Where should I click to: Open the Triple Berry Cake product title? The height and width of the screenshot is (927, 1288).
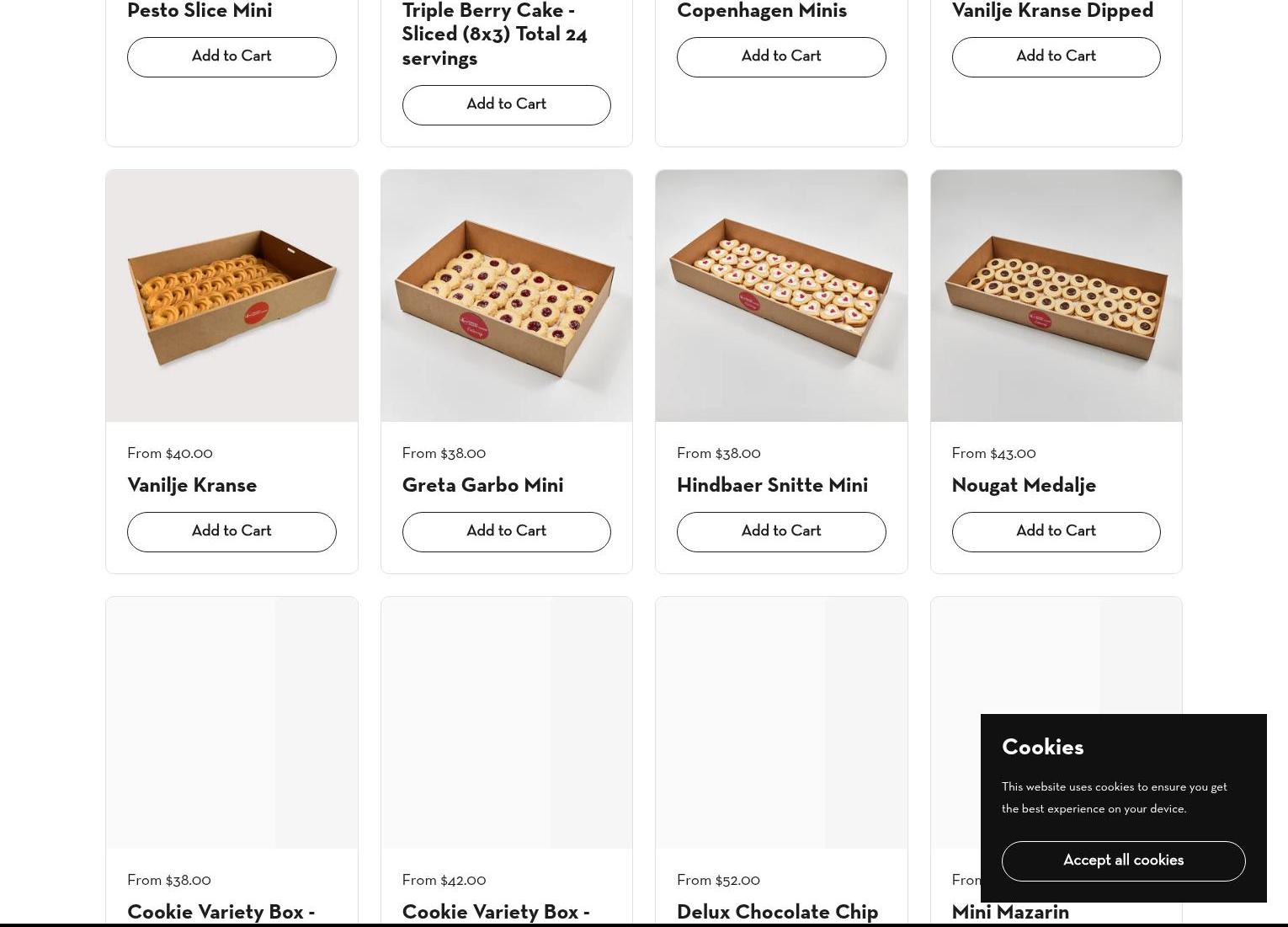pos(494,35)
